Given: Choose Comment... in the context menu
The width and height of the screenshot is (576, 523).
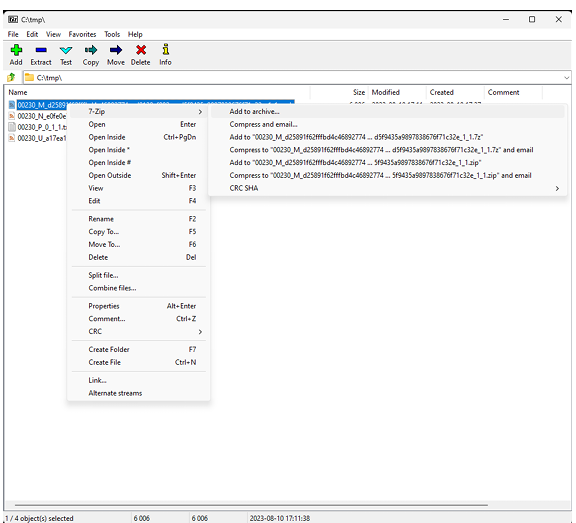Looking at the screenshot, I should coord(139,319).
